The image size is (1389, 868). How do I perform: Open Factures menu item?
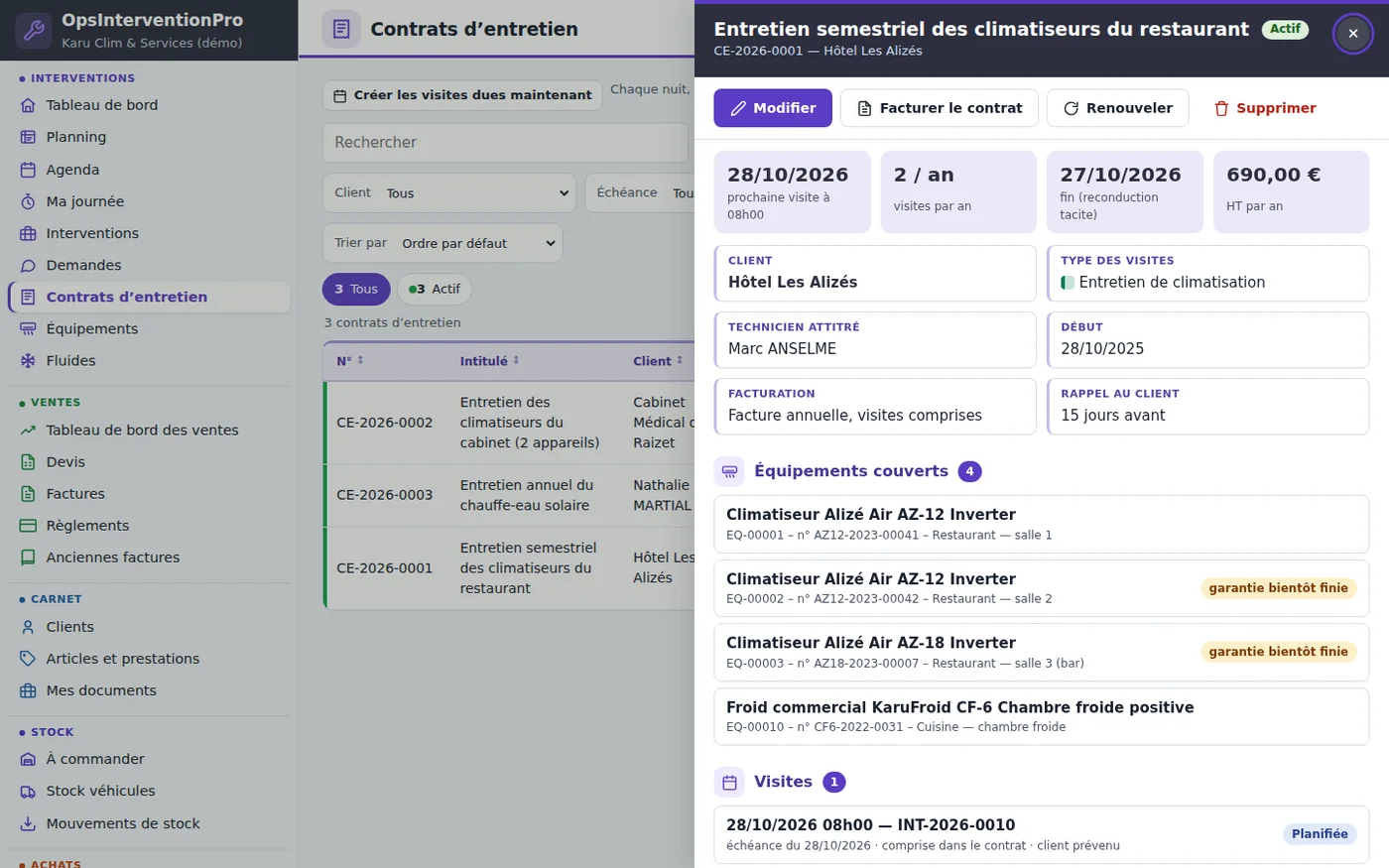tap(149, 493)
